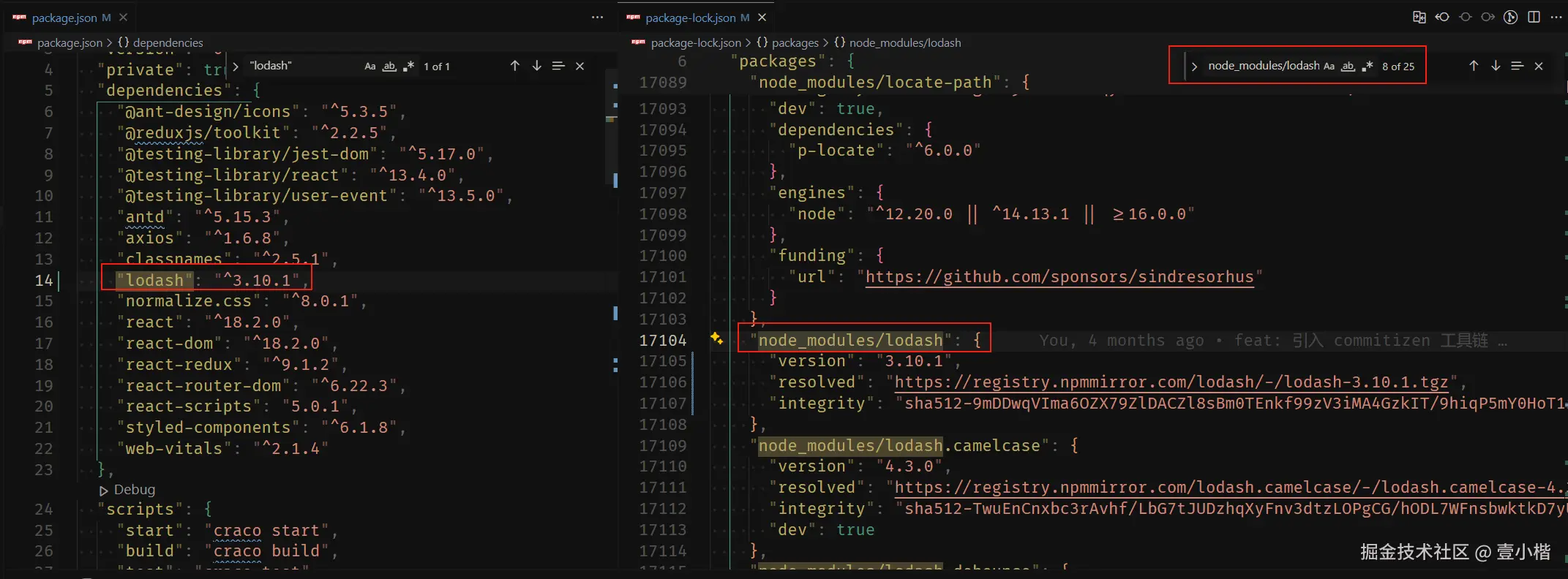Open more actions menu in left editor group

coord(598,18)
